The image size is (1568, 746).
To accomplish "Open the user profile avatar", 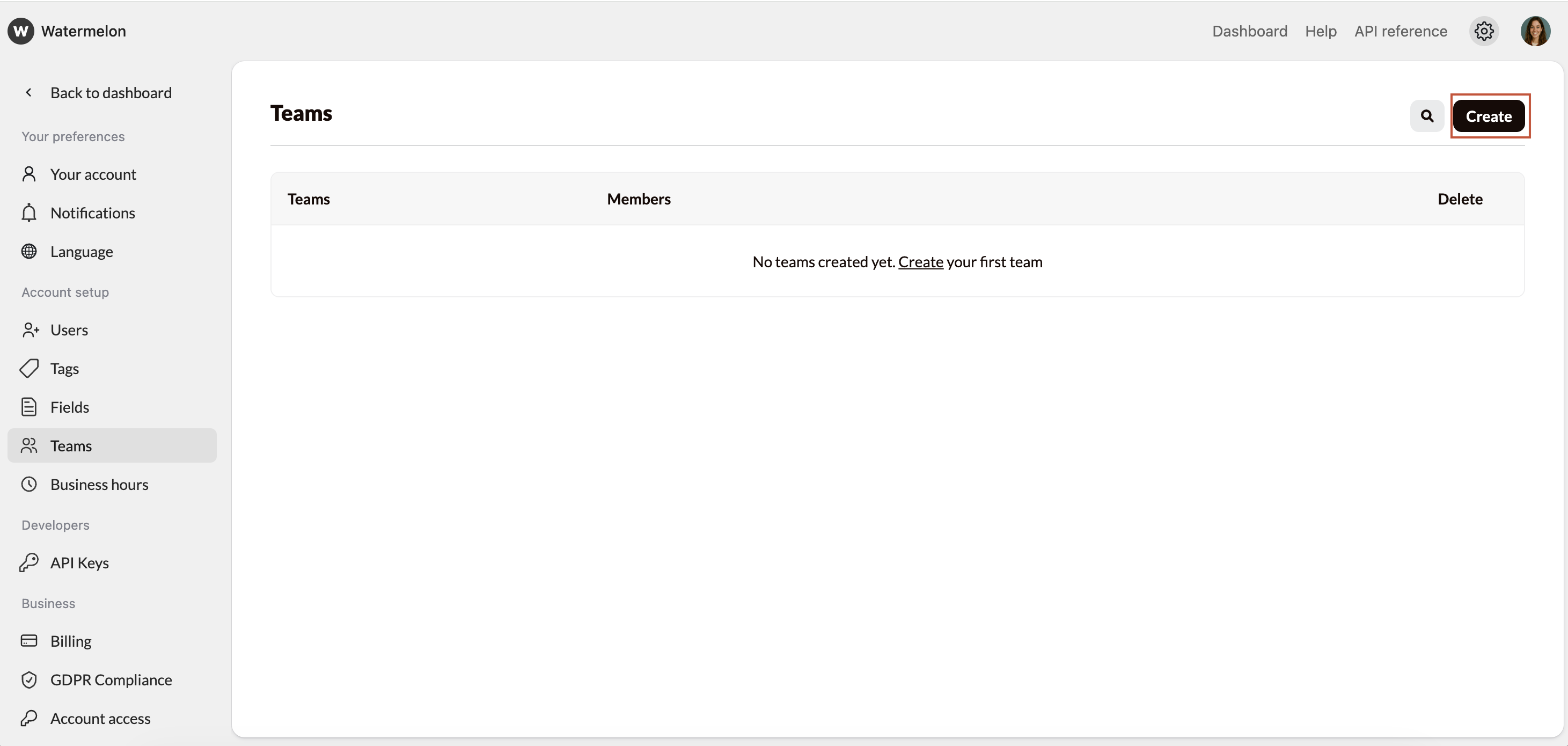I will [x=1535, y=31].
